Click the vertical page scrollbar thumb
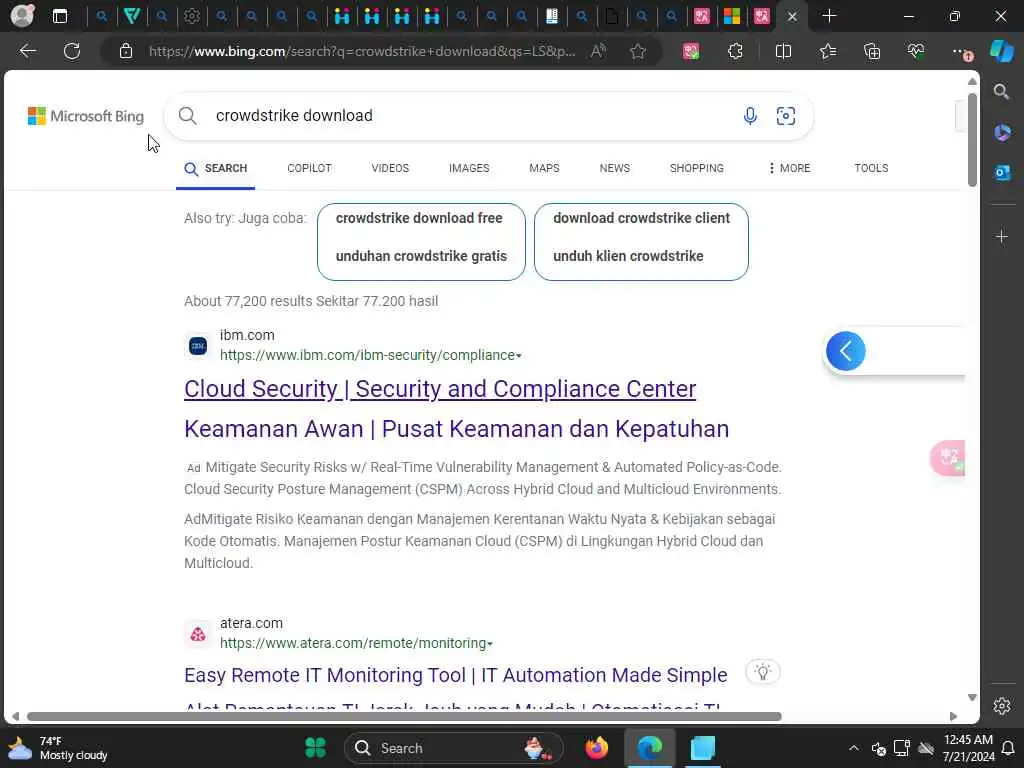This screenshot has height=768, width=1024. 972,140
